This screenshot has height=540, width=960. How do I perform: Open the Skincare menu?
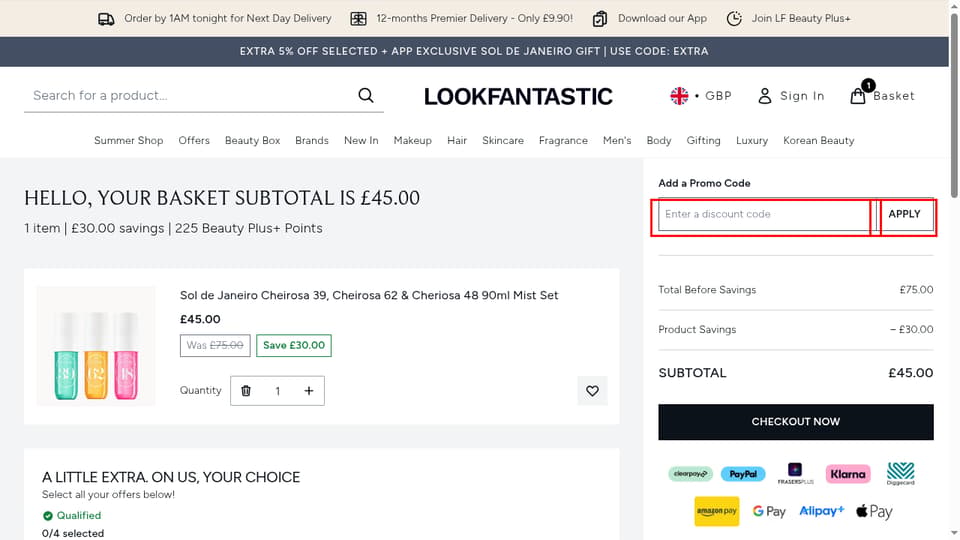tap(503, 140)
